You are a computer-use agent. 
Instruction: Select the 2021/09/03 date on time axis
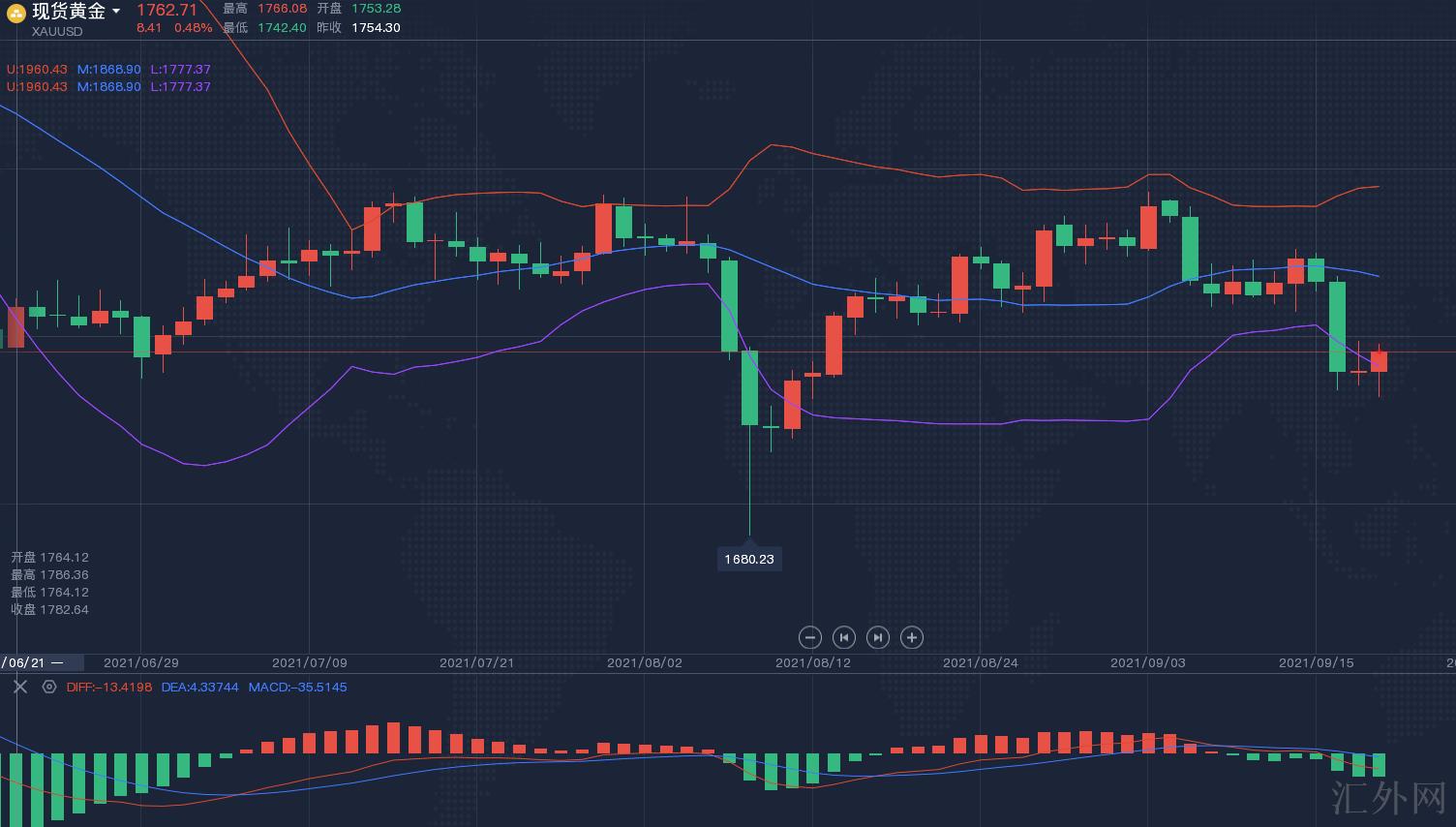(1147, 663)
